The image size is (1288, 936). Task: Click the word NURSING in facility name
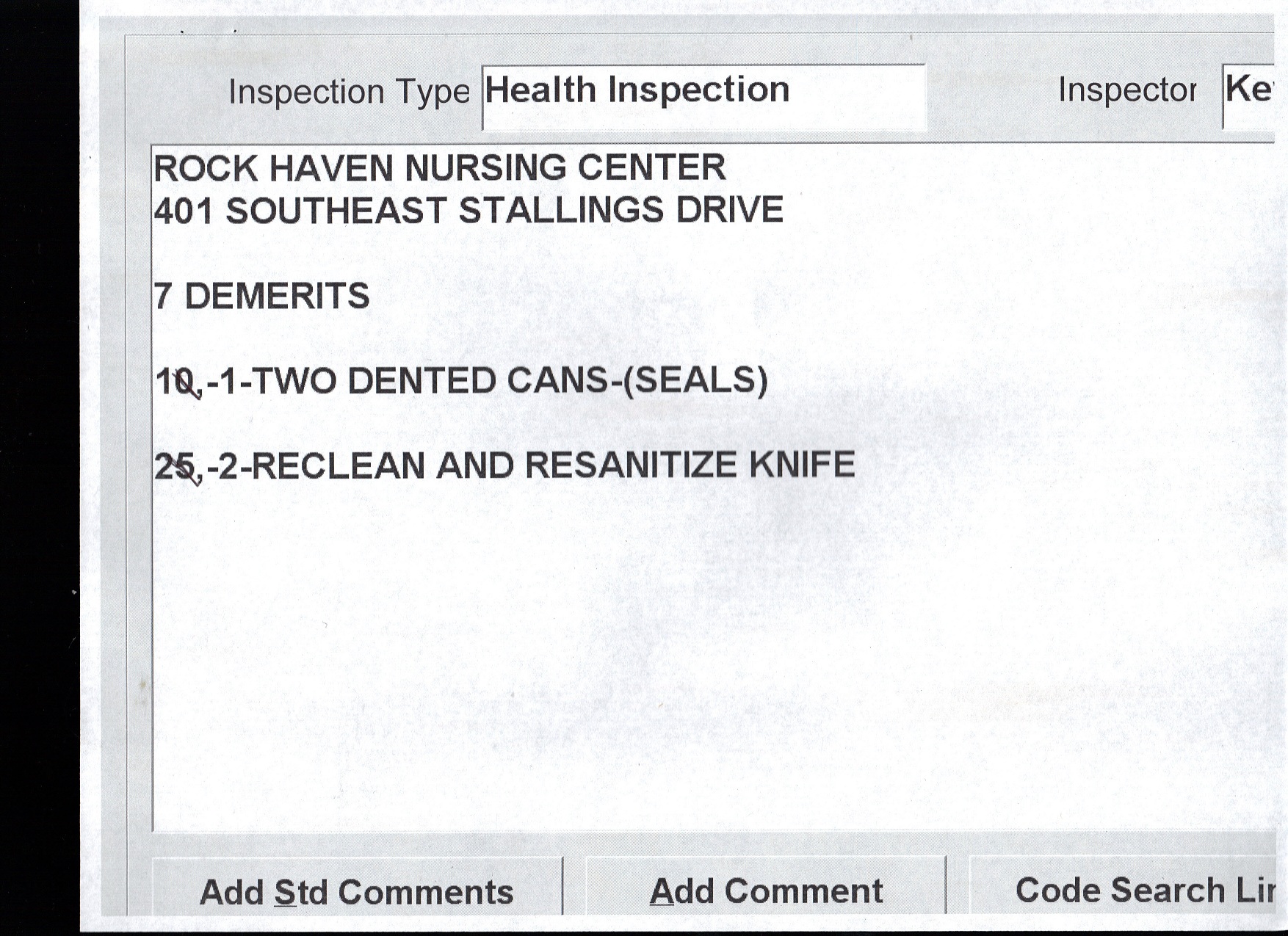(485, 168)
